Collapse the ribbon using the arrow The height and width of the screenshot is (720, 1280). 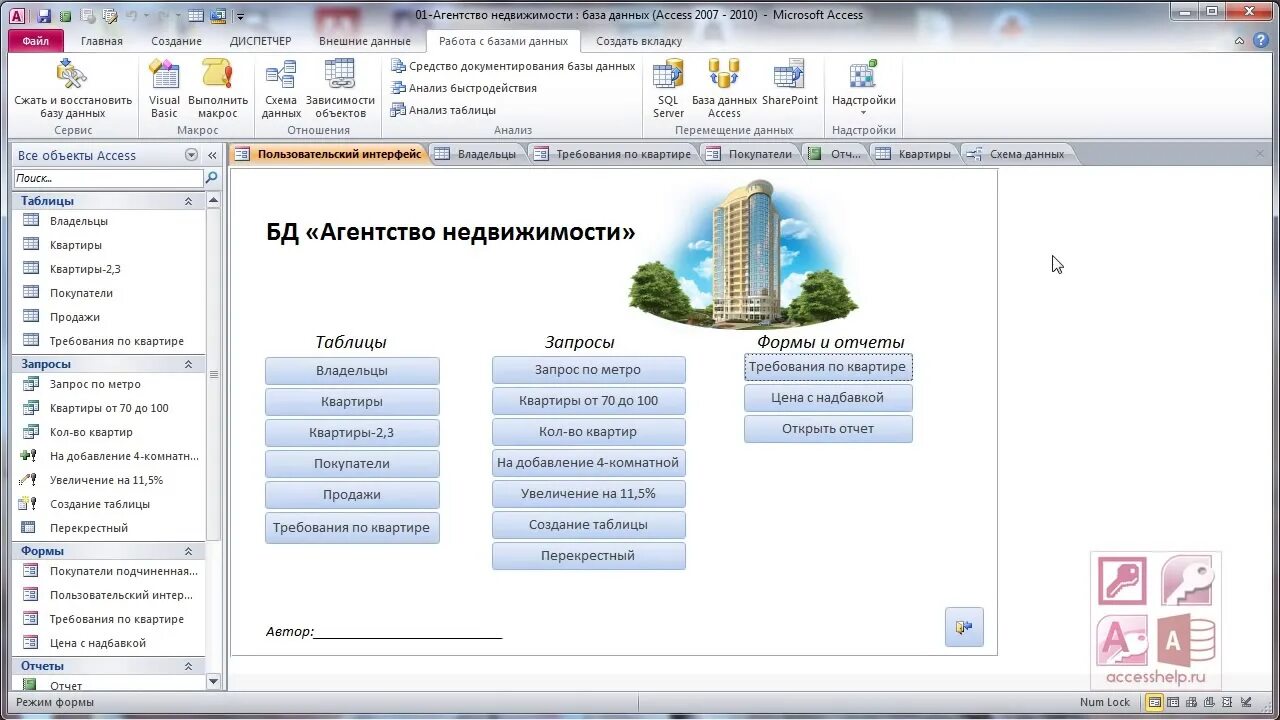pos(1239,41)
